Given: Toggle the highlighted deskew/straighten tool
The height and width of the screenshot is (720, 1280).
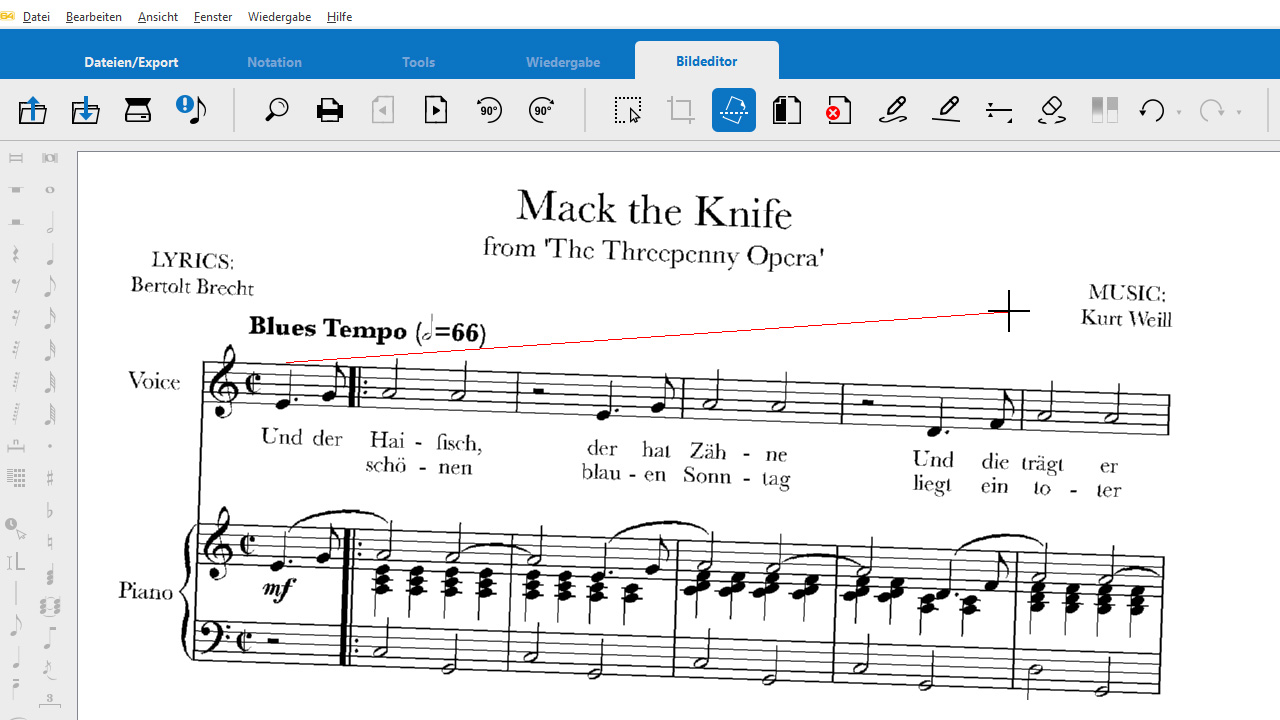Looking at the screenshot, I should [x=734, y=110].
